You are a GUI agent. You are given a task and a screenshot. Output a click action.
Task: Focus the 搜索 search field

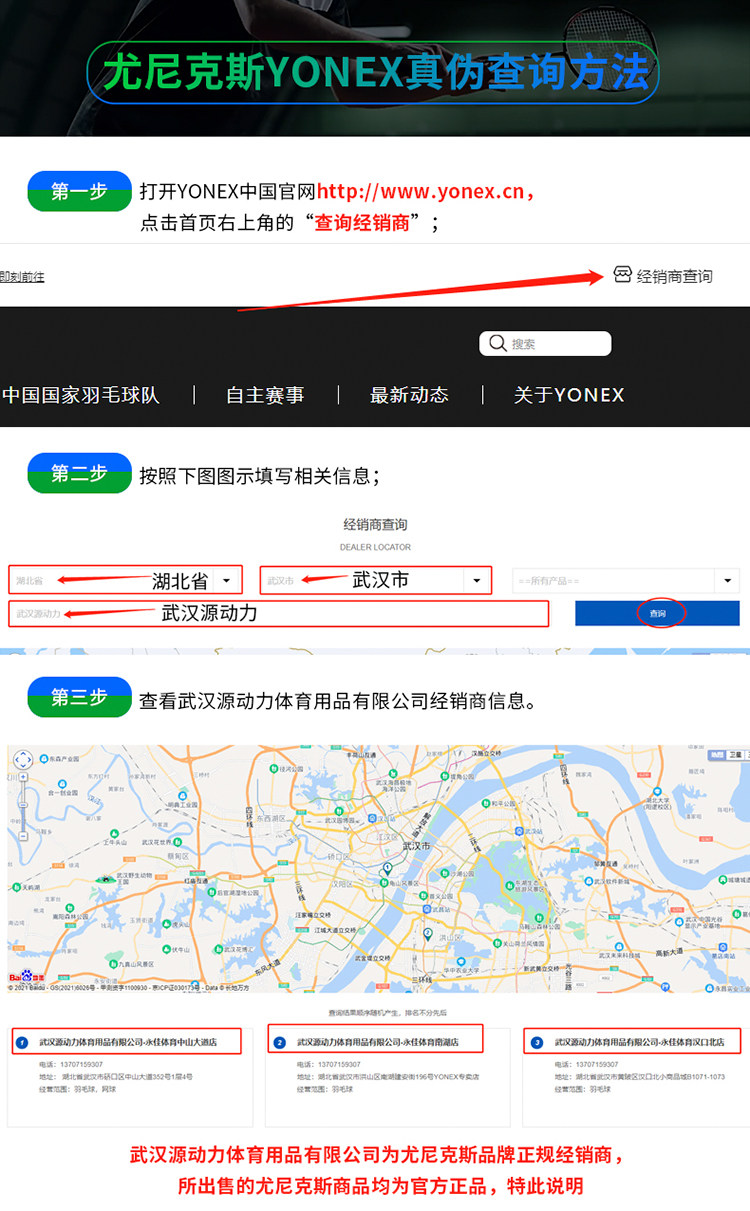[x=546, y=344]
